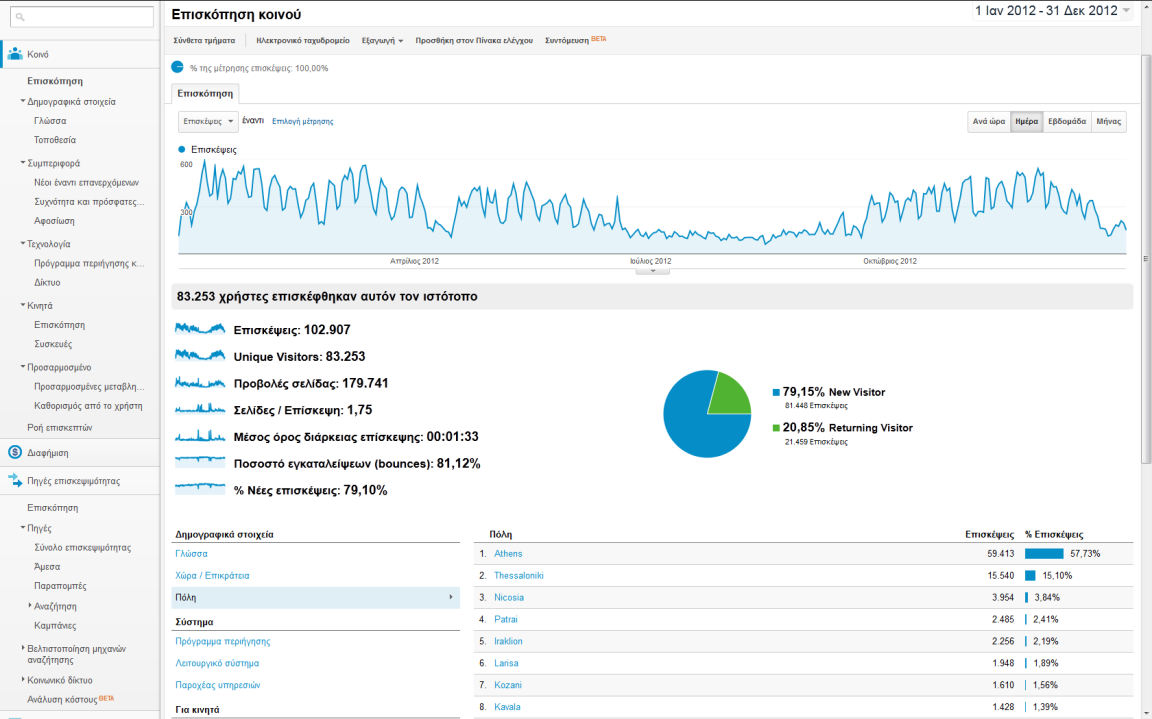Click the Διαφήμιση dollar coin icon
This screenshot has width=1152, height=719.
pyautogui.click(x=15, y=452)
